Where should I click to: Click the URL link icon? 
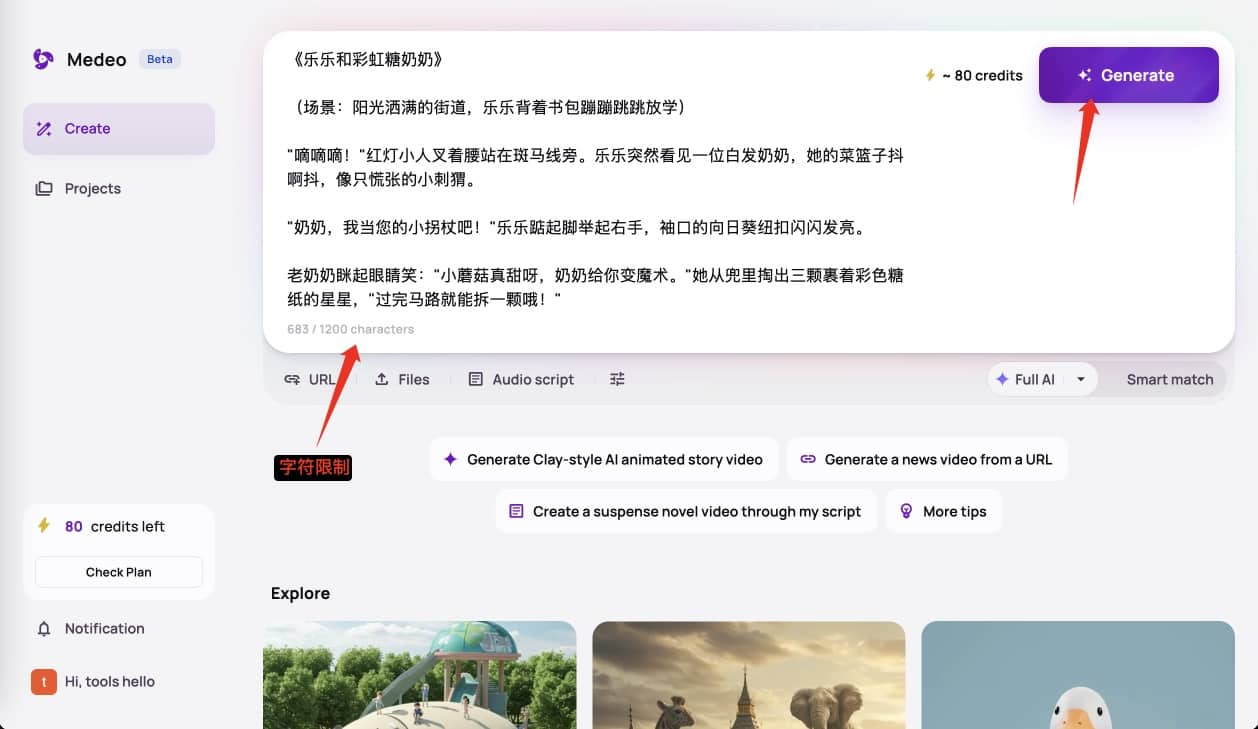(x=292, y=380)
